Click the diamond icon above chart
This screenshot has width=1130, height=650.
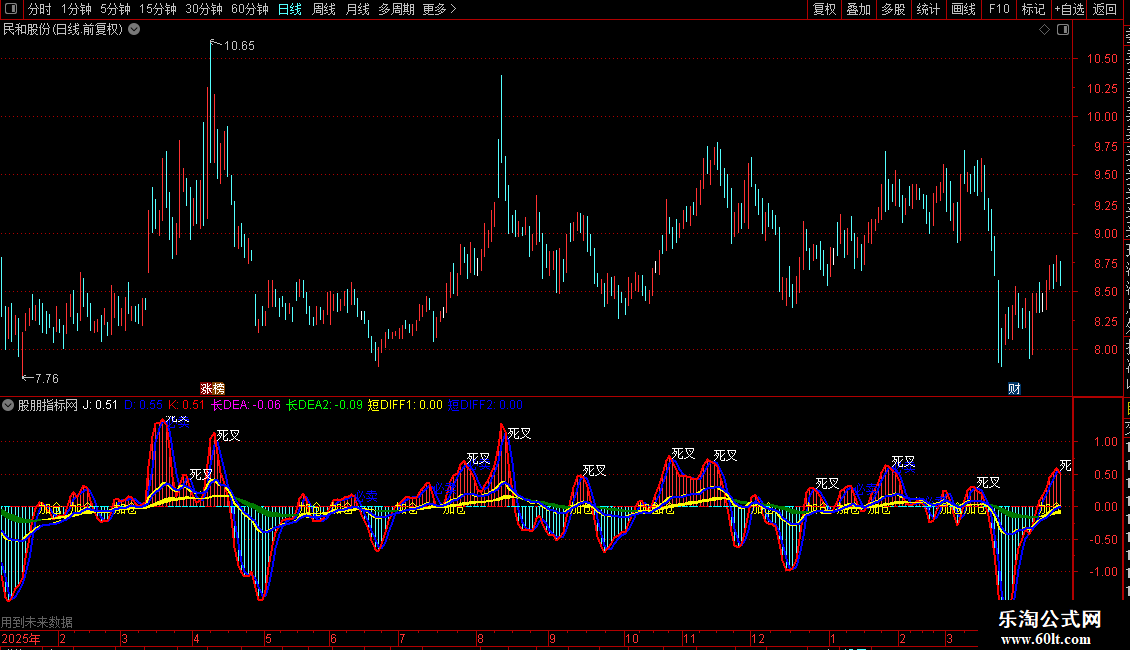1044,30
